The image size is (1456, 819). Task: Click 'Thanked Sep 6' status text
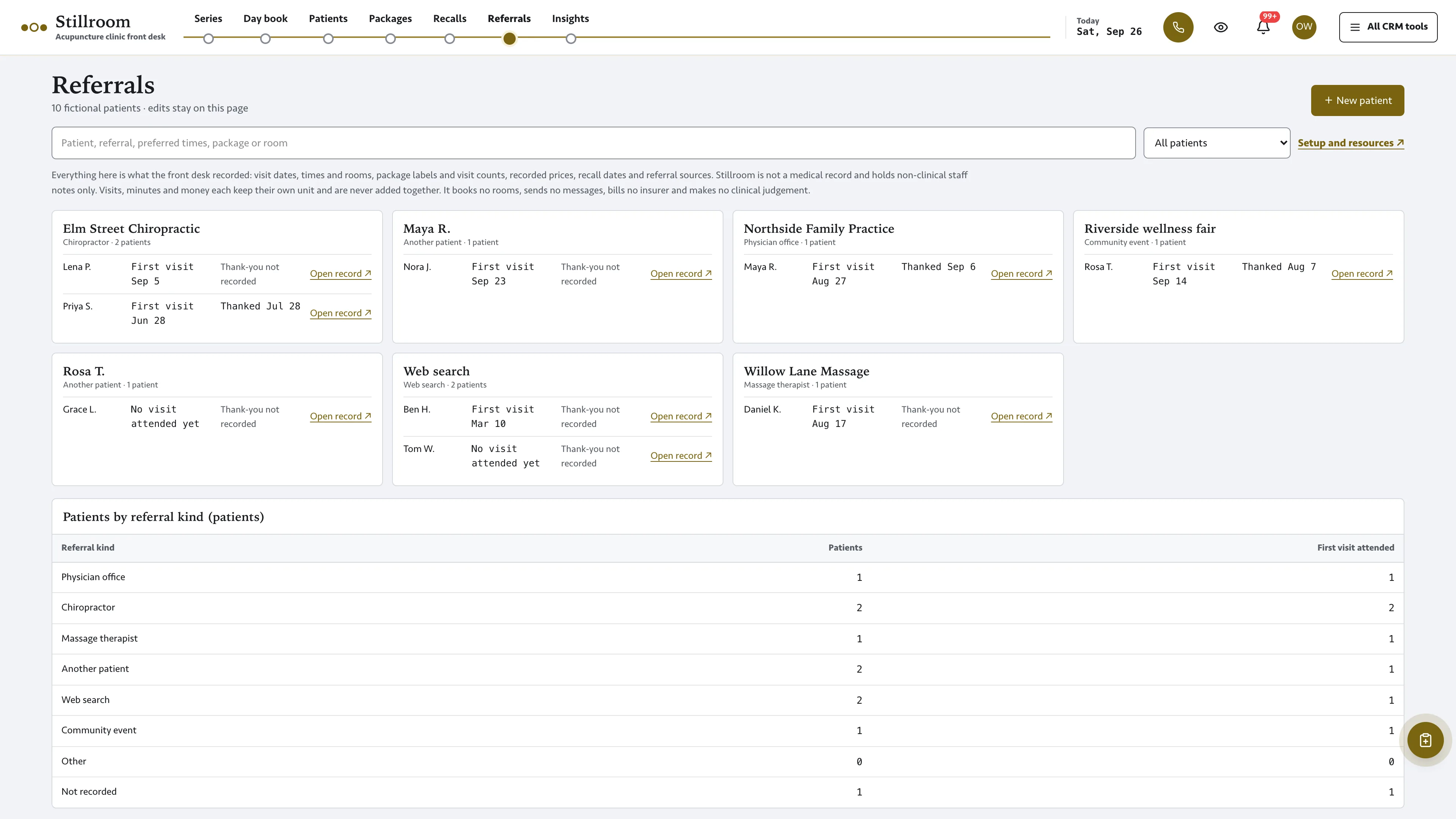pos(938,266)
